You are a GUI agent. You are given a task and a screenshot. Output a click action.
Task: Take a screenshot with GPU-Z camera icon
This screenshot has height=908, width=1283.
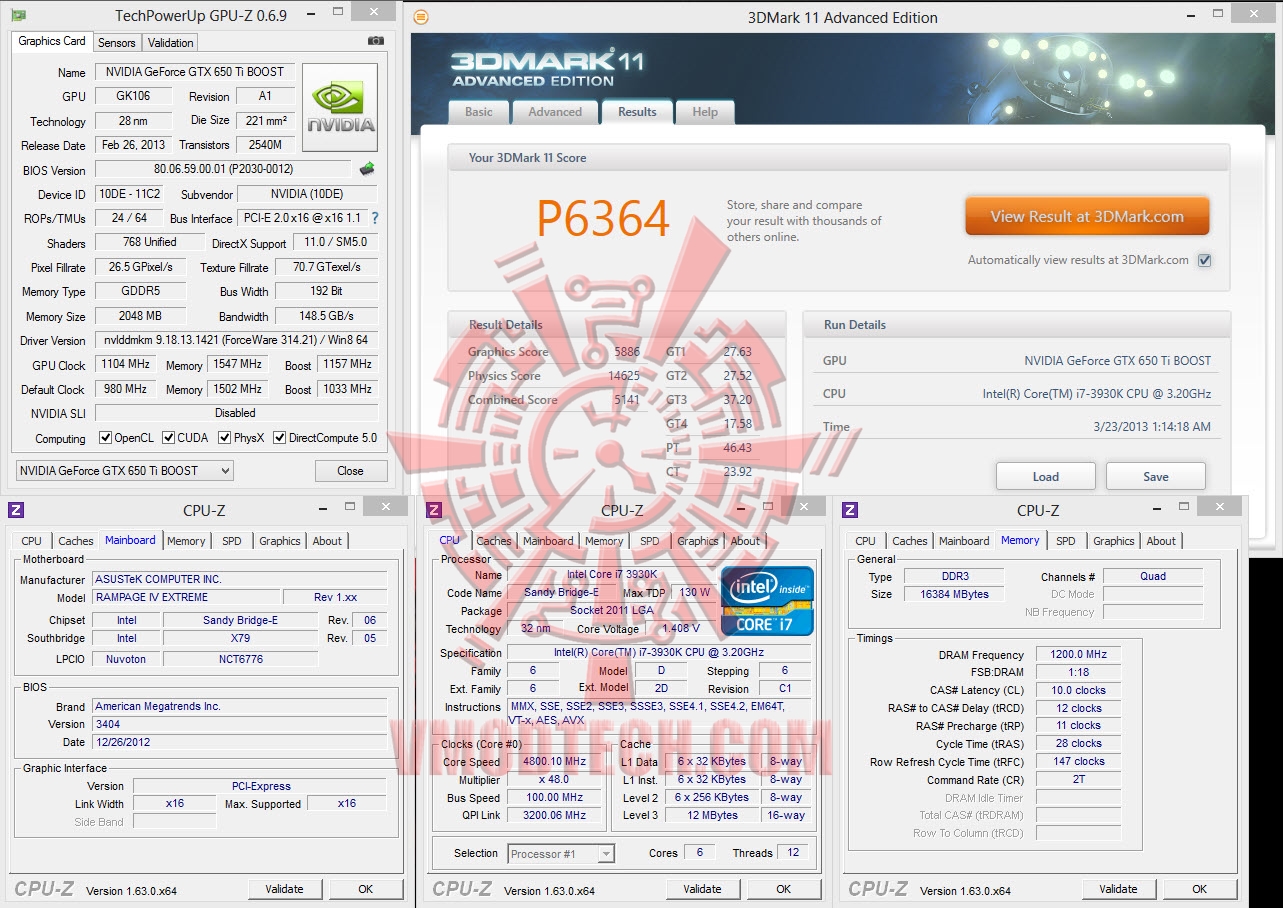pyautogui.click(x=375, y=41)
